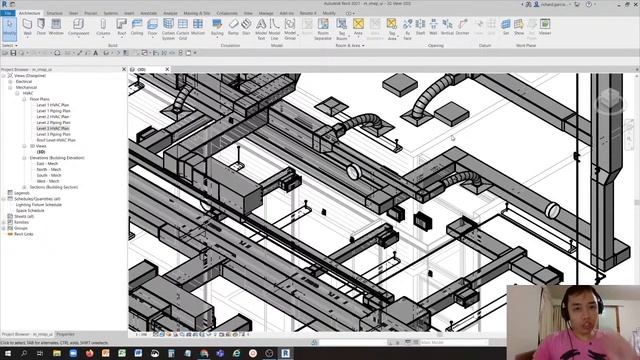Select the Area tool
The height and width of the screenshot is (360, 640).
(x=358, y=27)
